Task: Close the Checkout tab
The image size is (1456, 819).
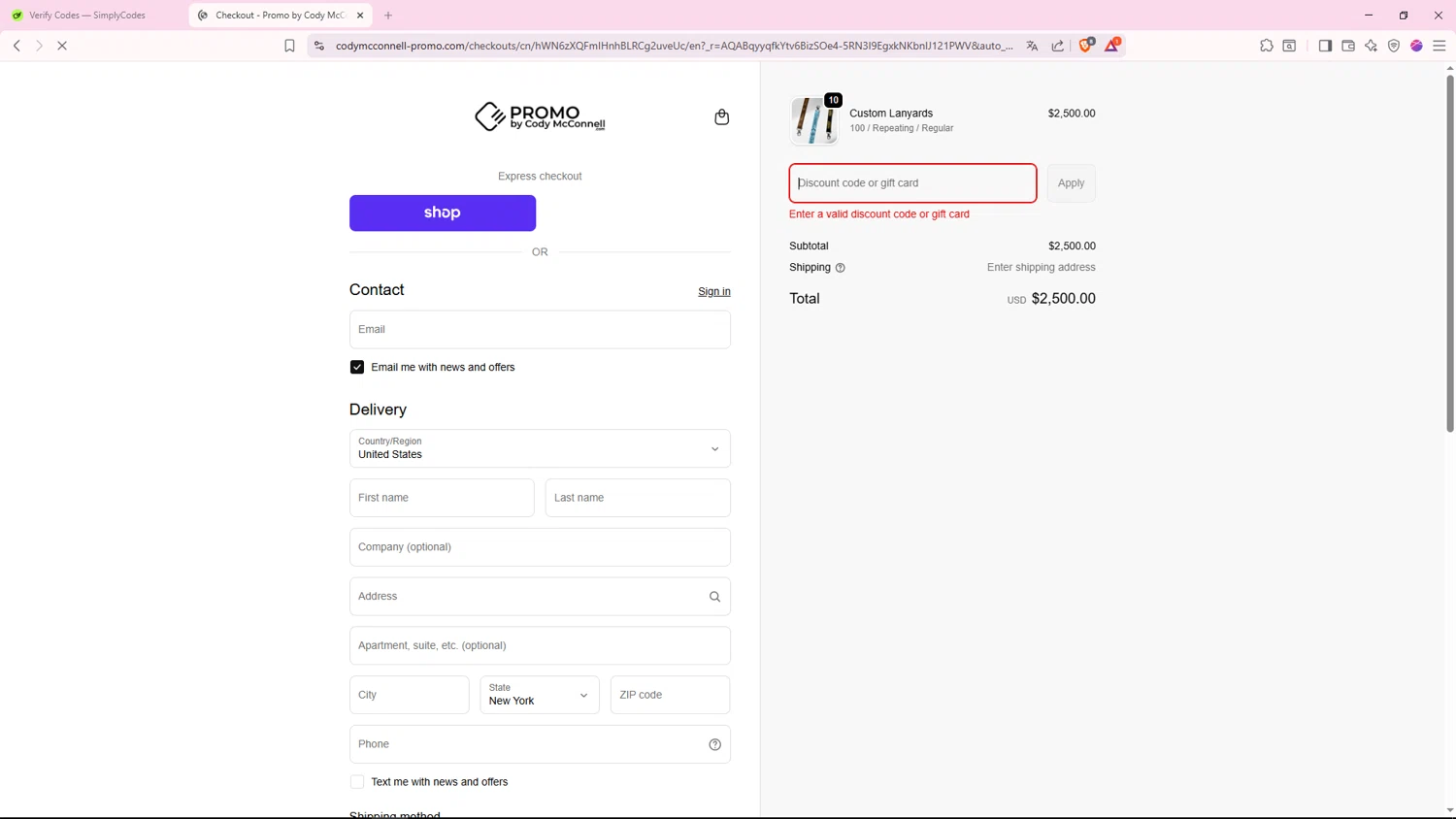Action: click(360, 16)
